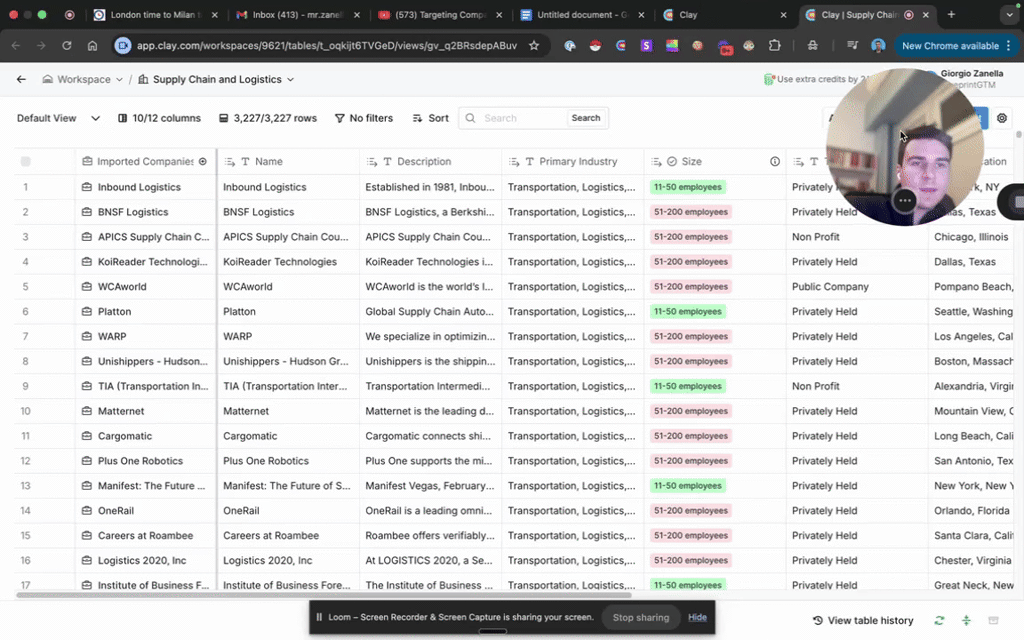Click the green refresh icon near table history
Viewport: 1024px width, 640px height.
coord(939,621)
